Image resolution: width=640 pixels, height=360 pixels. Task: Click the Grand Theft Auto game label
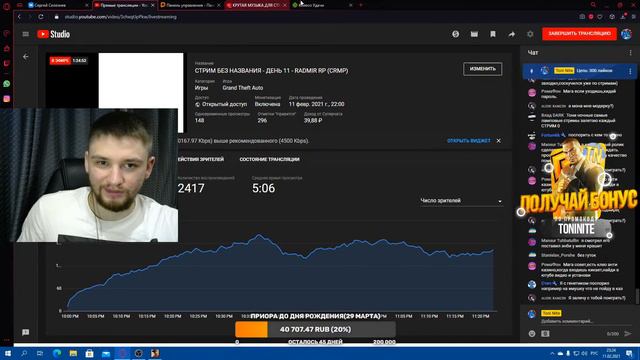(243, 88)
